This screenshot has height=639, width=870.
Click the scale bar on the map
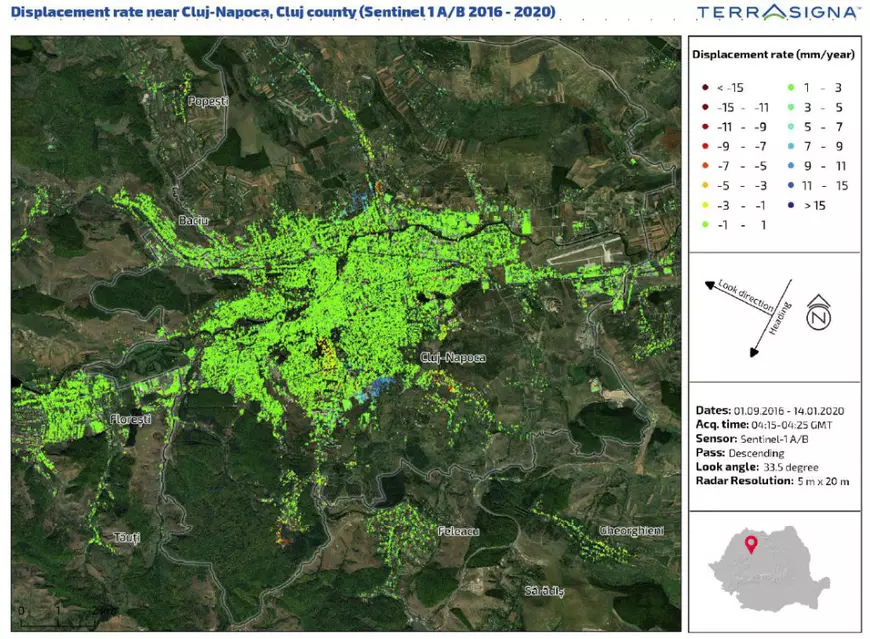pyautogui.click(x=60, y=609)
